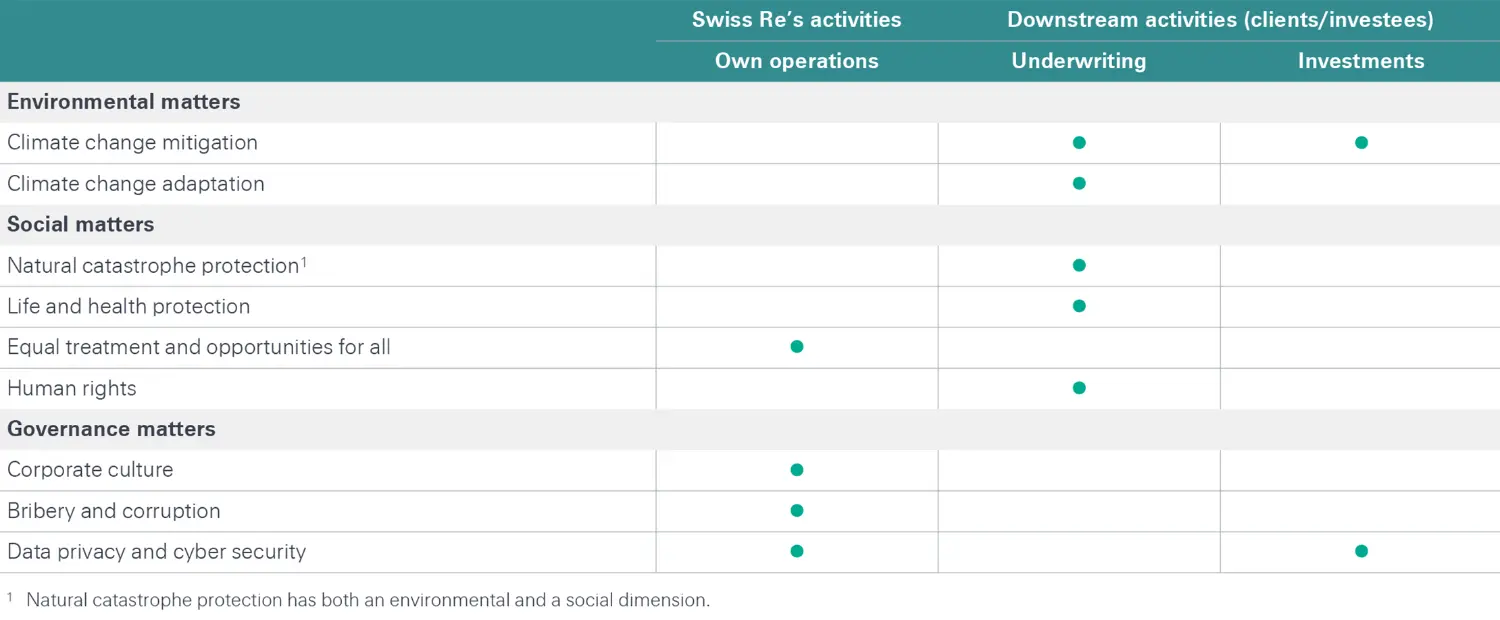The width and height of the screenshot is (1500, 620).
Task: Select the 'Investments' subheader
Action: tap(1361, 61)
